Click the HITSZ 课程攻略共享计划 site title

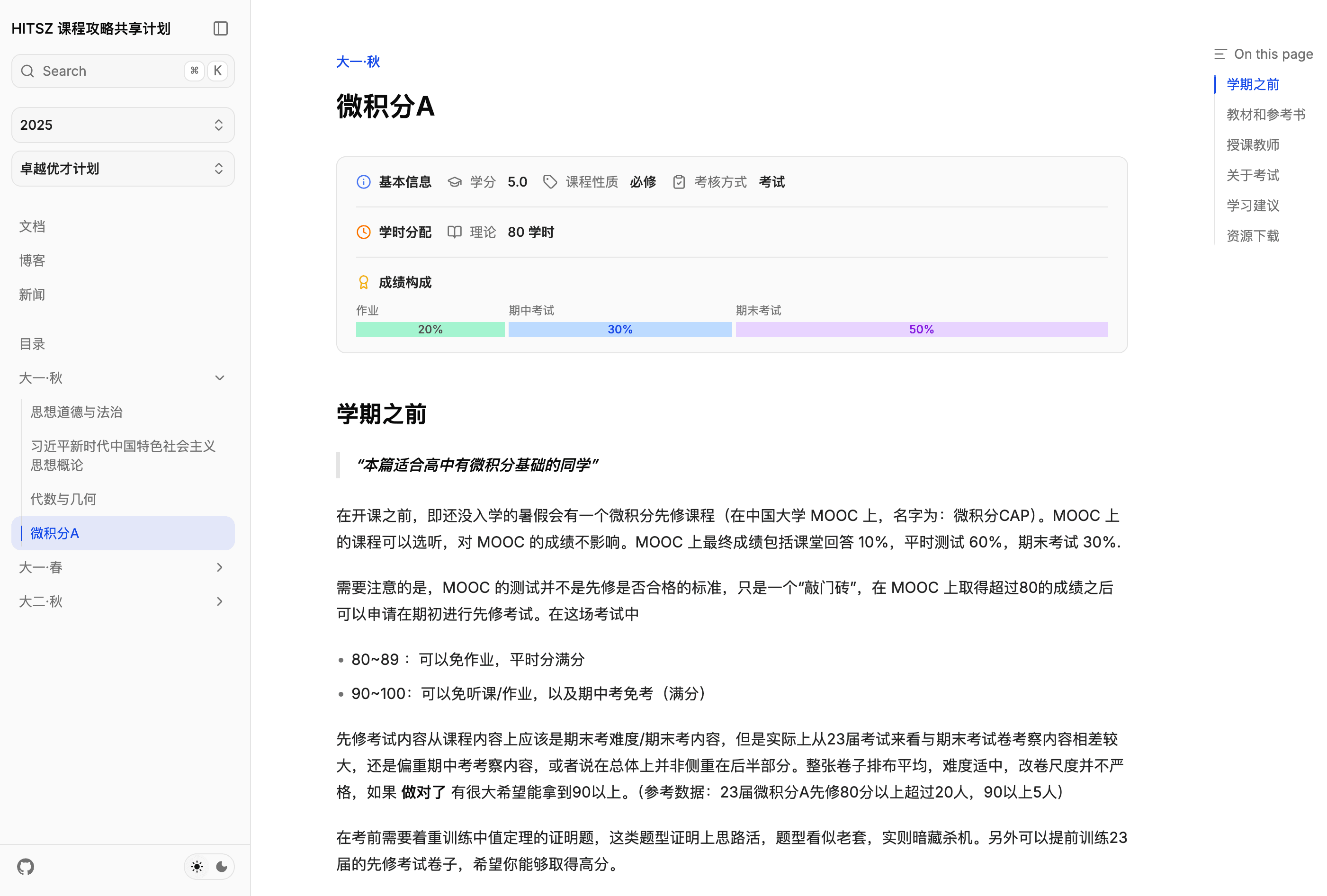pyautogui.click(x=91, y=28)
